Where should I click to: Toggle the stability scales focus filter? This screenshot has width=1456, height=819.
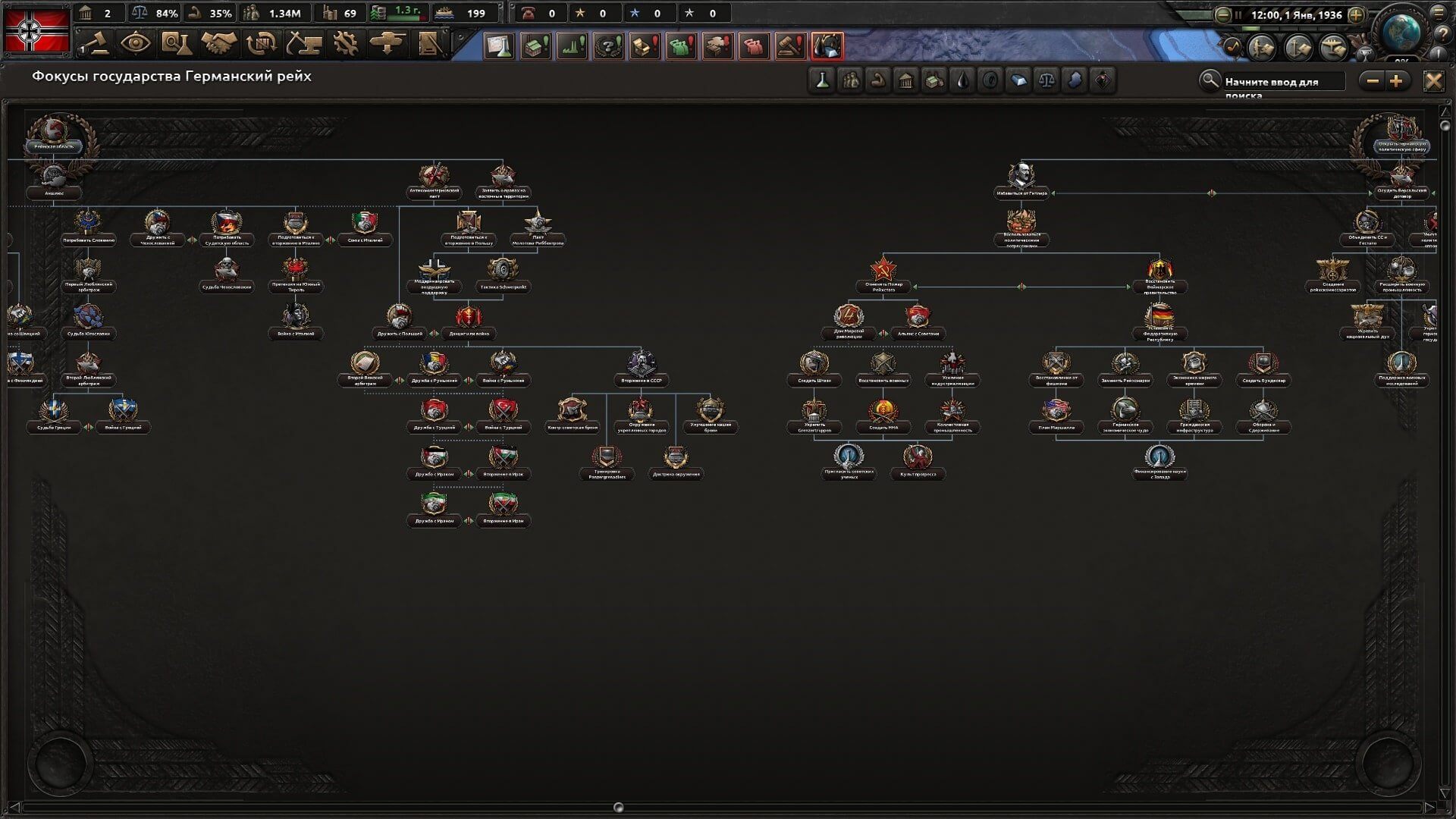pyautogui.click(x=1046, y=80)
